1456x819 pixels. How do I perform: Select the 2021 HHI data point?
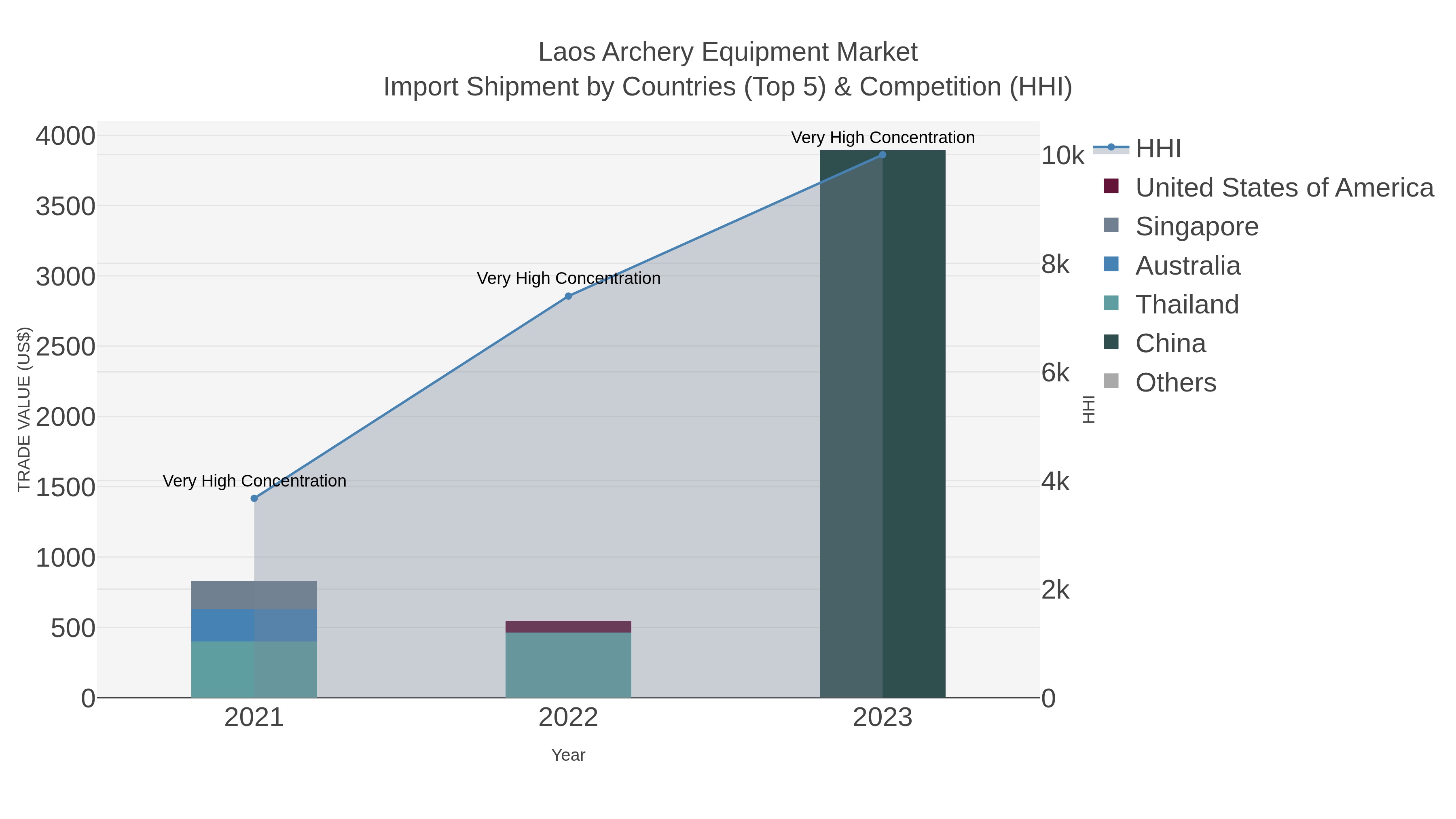tap(254, 499)
